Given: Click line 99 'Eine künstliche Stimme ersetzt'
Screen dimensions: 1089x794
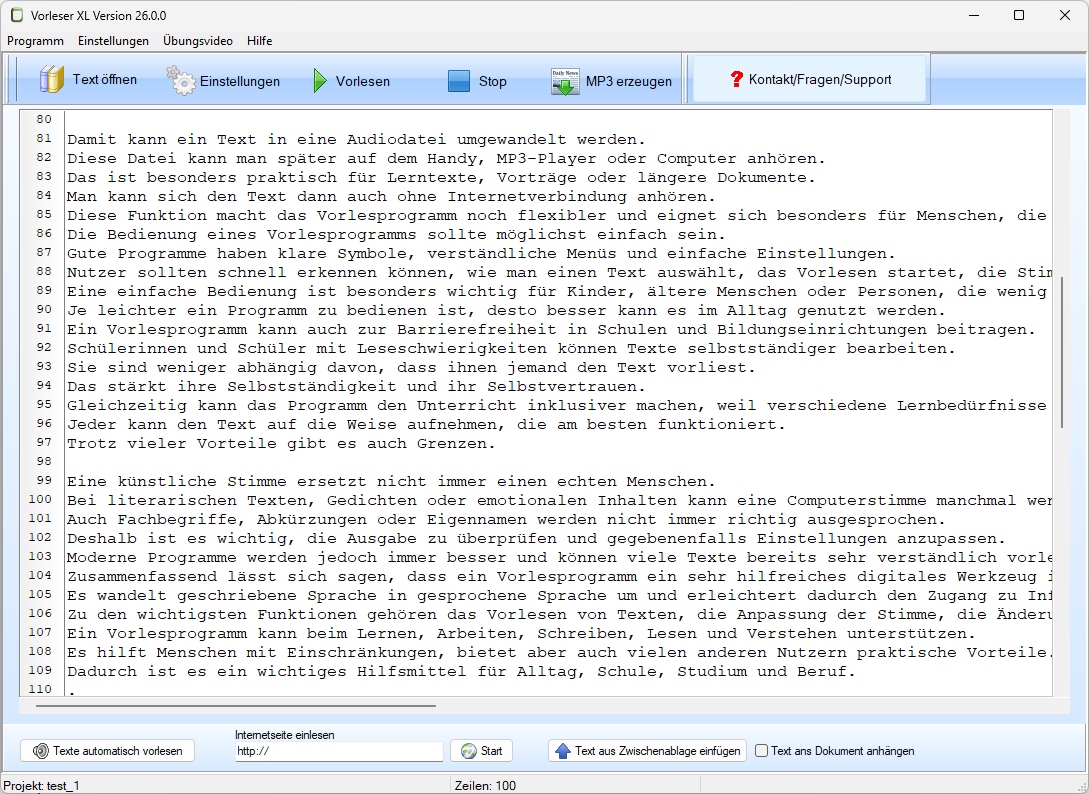Looking at the screenshot, I should tap(392, 481).
